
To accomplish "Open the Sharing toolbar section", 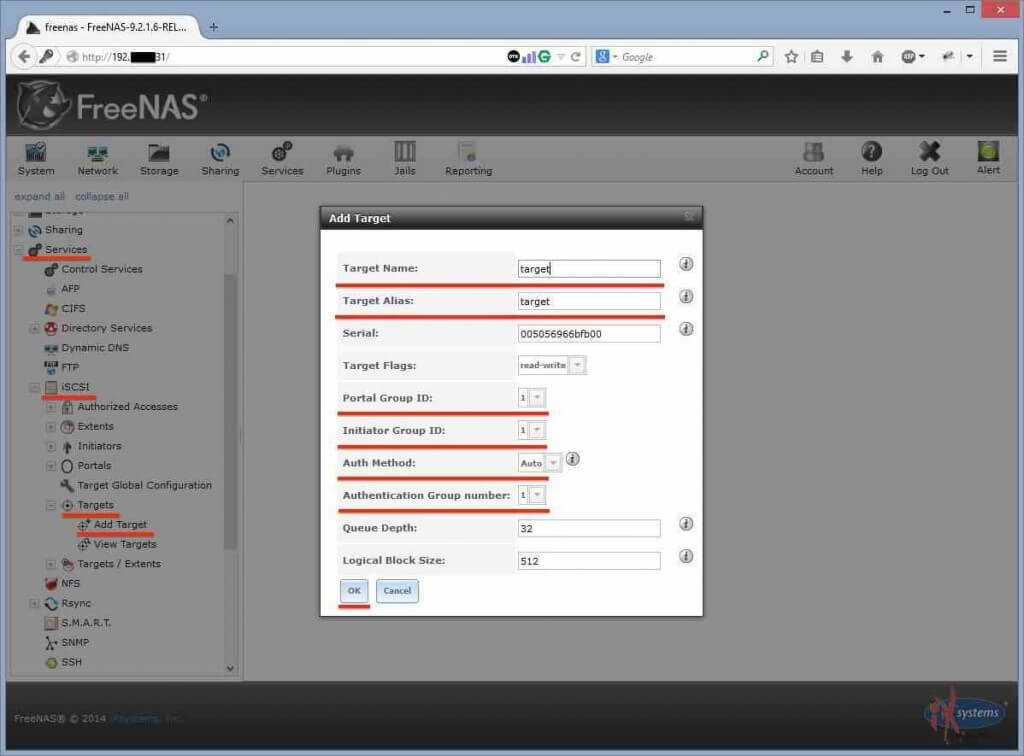I will [220, 159].
